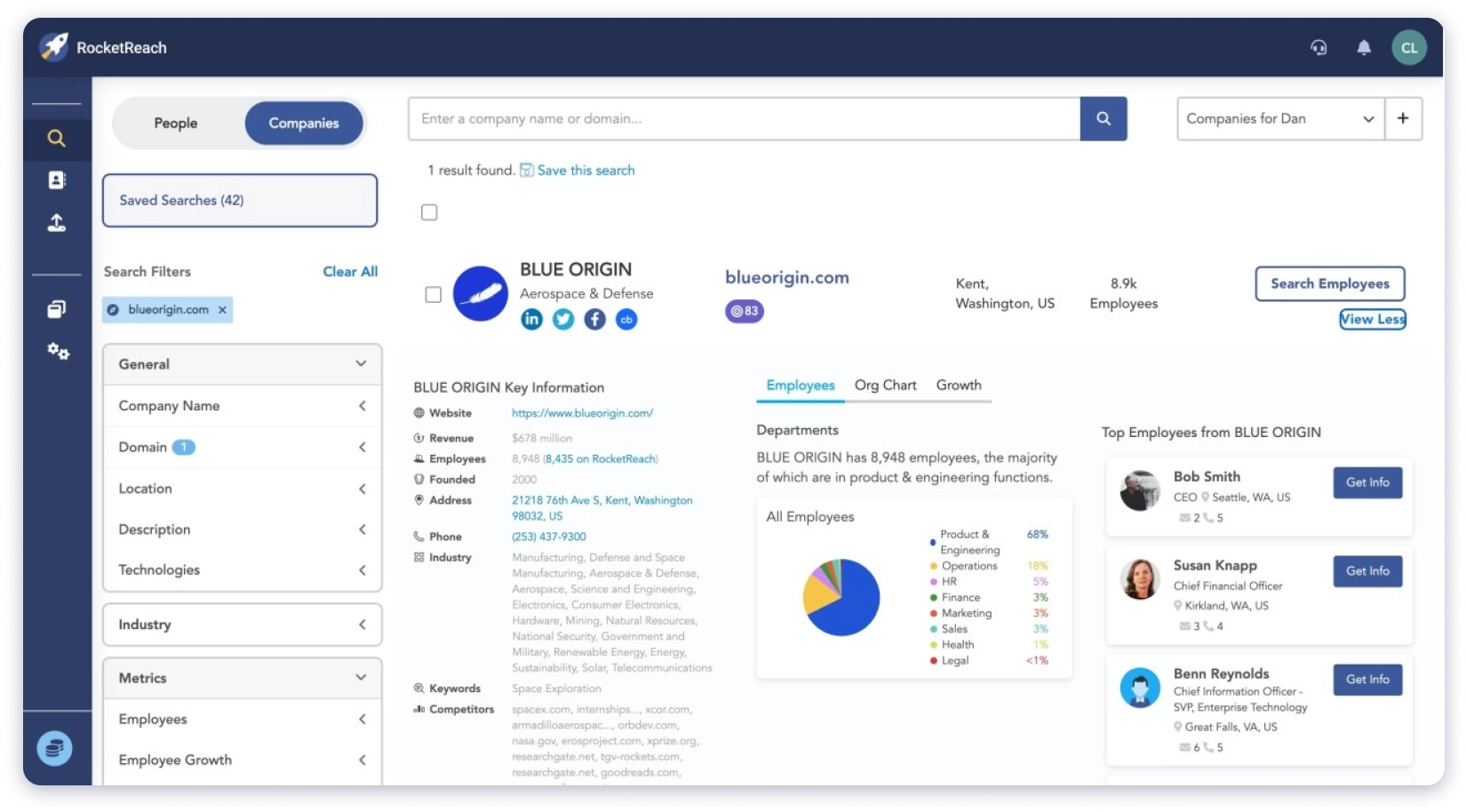Switch to Companies toggle
This screenshot has width=1466, height=812.
pyautogui.click(x=304, y=123)
